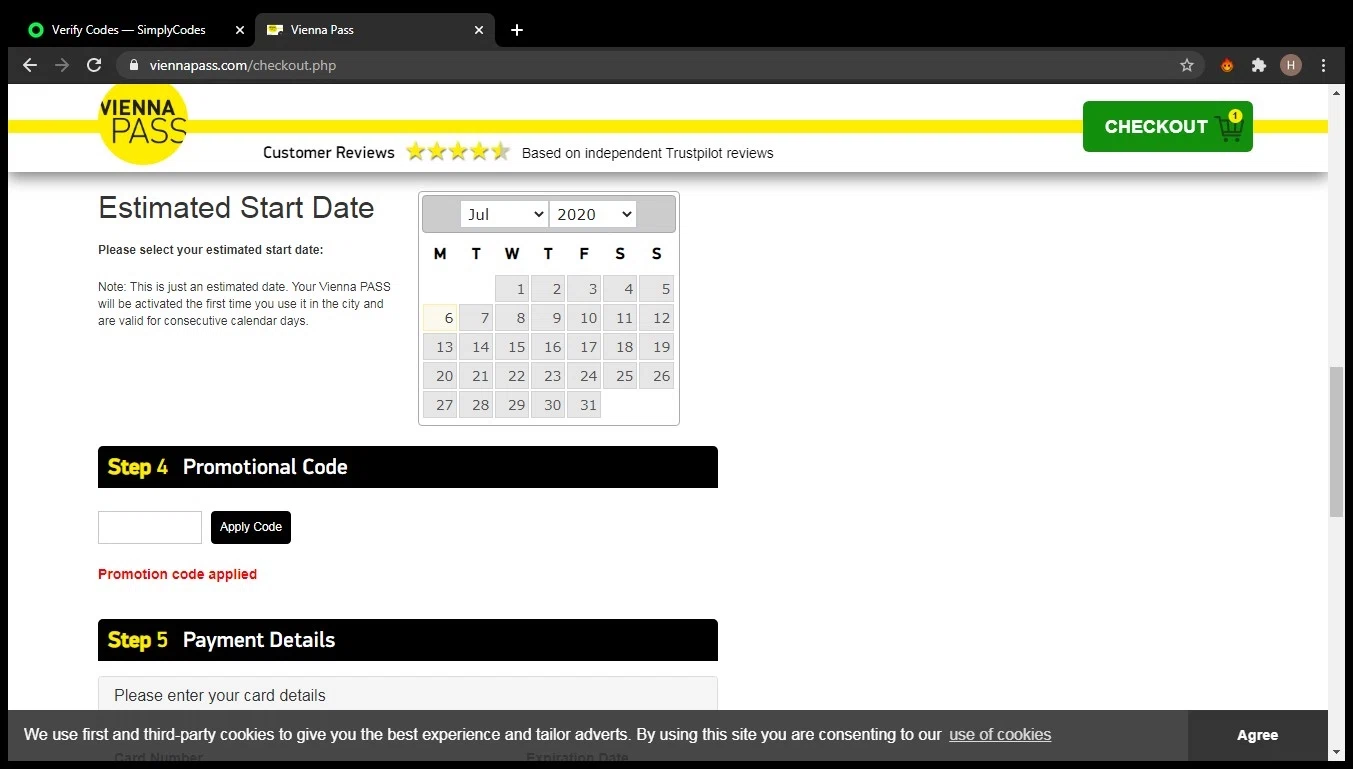Click the page vertical scrollbar thumb
Screen dimensions: 1353x769
pyautogui.click(x=1336, y=441)
